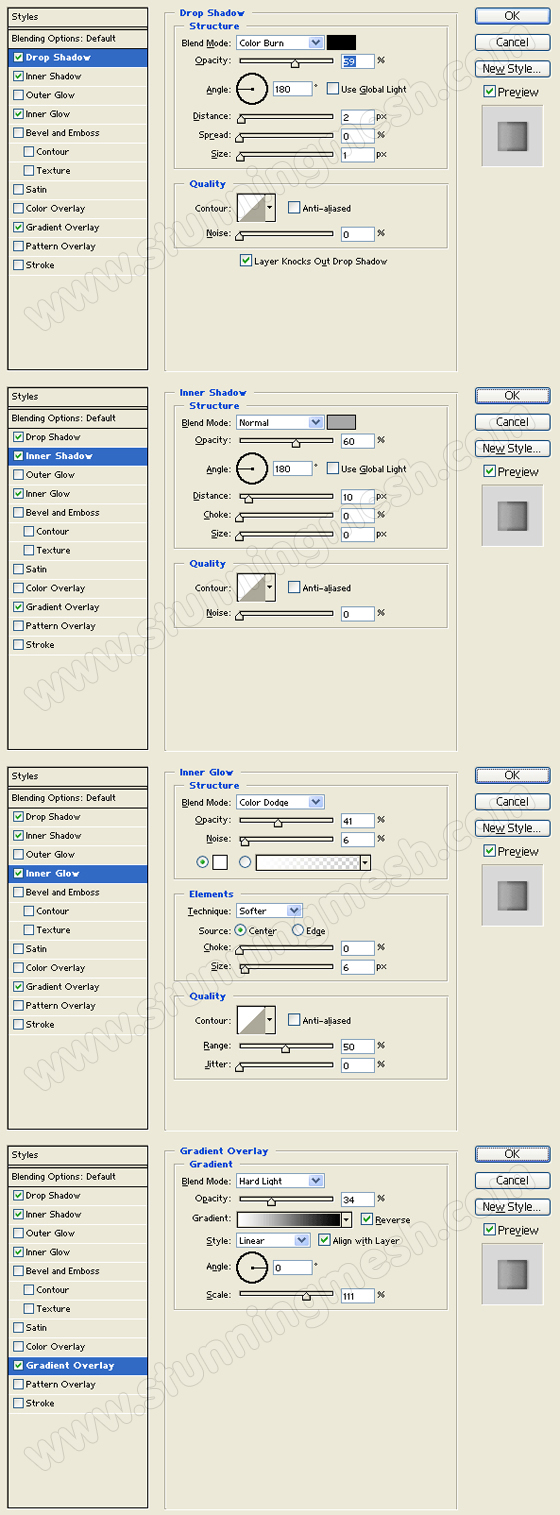Click the angle dial in Gradient Overlay settings
Screen dimensions: 560x1515
[252, 1267]
